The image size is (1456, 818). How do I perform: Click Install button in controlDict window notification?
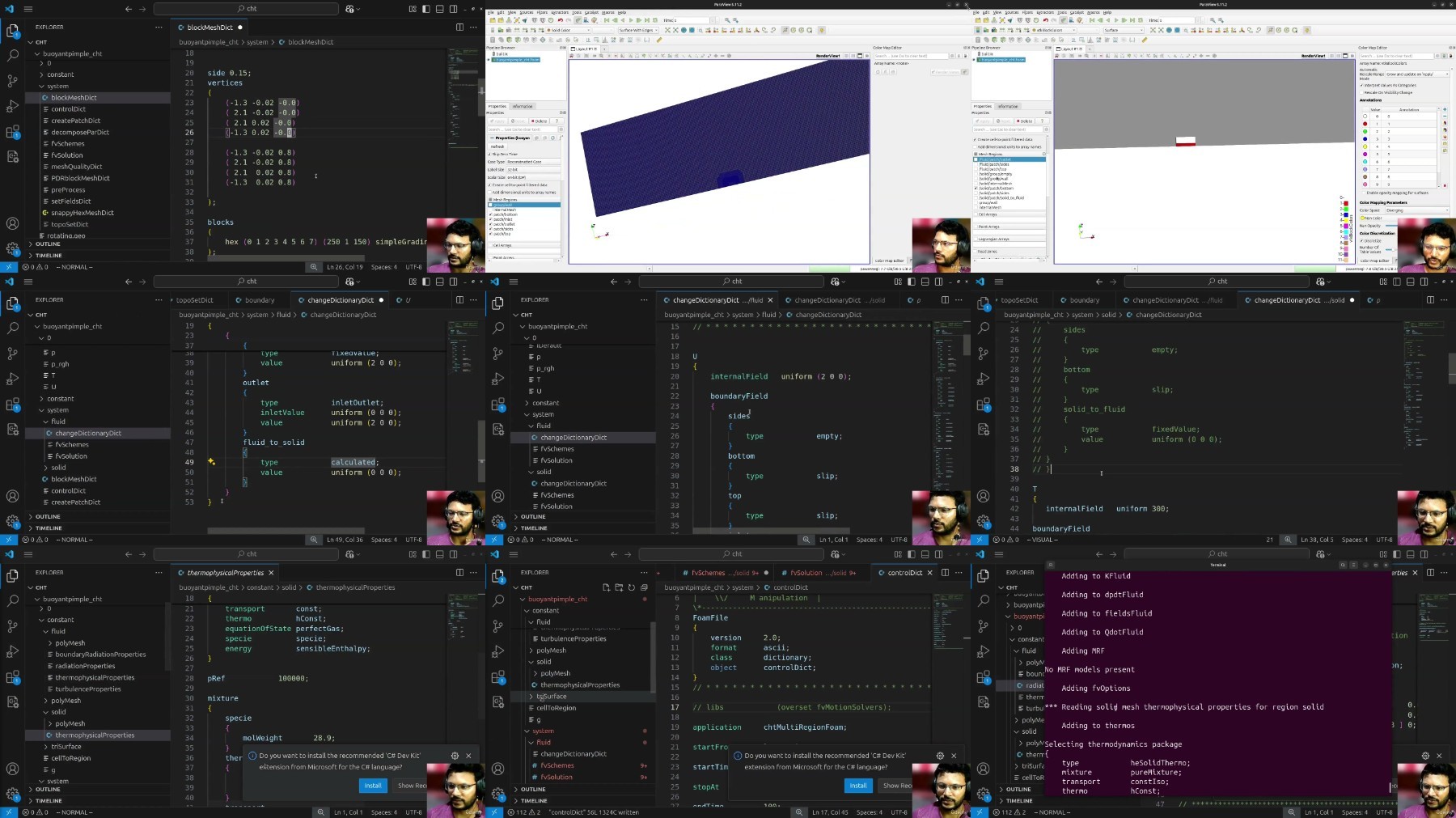pos(858,786)
